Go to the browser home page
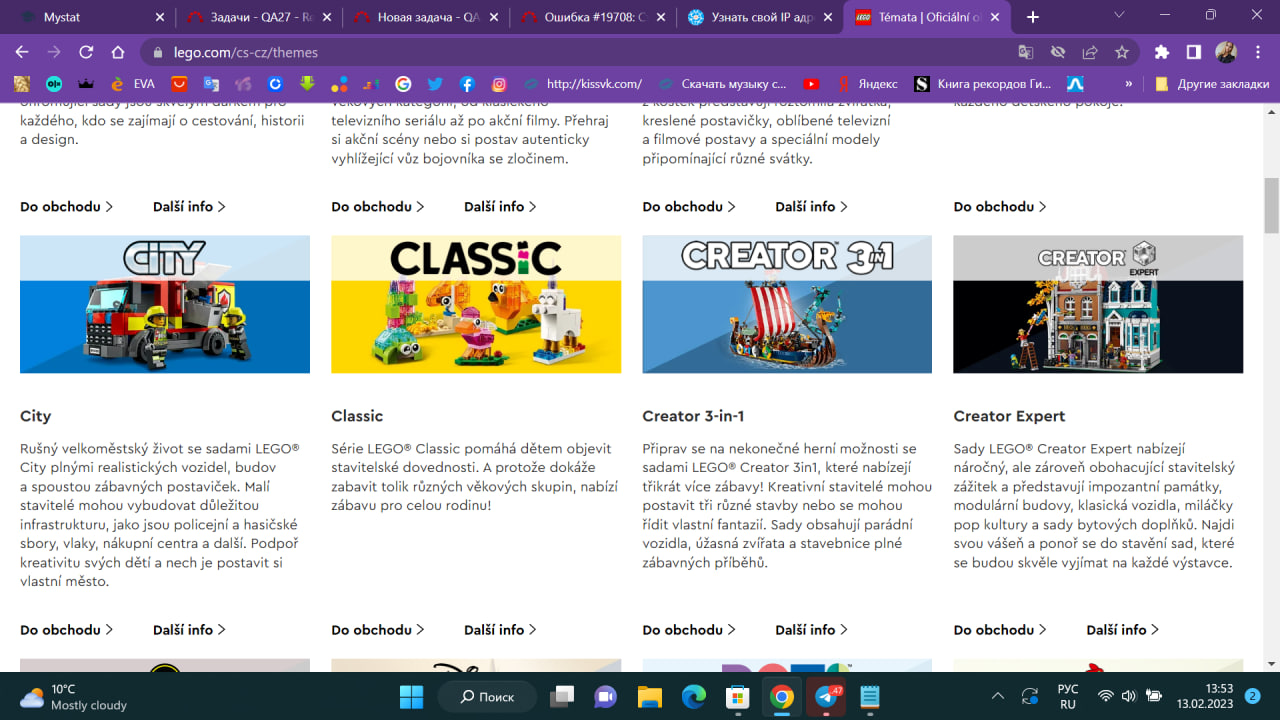The image size is (1280, 720). tap(118, 52)
